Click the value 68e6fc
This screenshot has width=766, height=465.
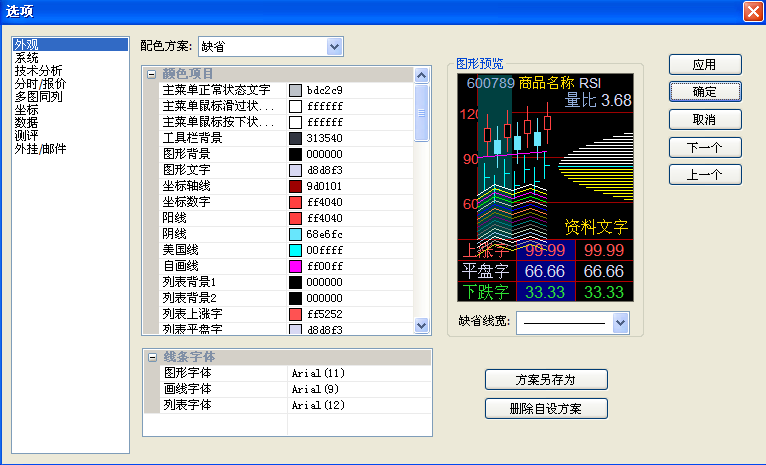(324, 234)
